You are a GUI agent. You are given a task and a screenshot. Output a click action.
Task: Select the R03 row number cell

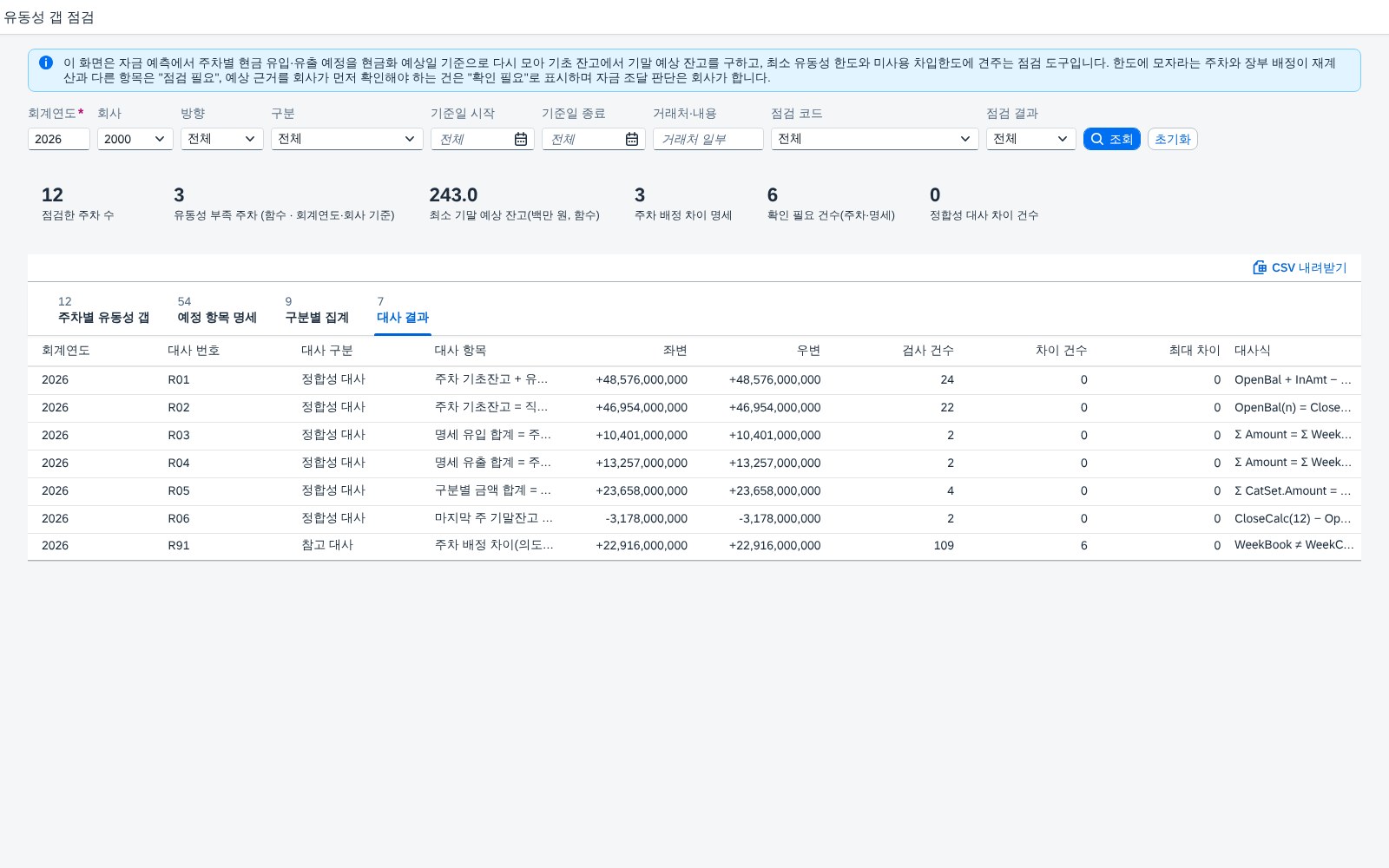[179, 436]
